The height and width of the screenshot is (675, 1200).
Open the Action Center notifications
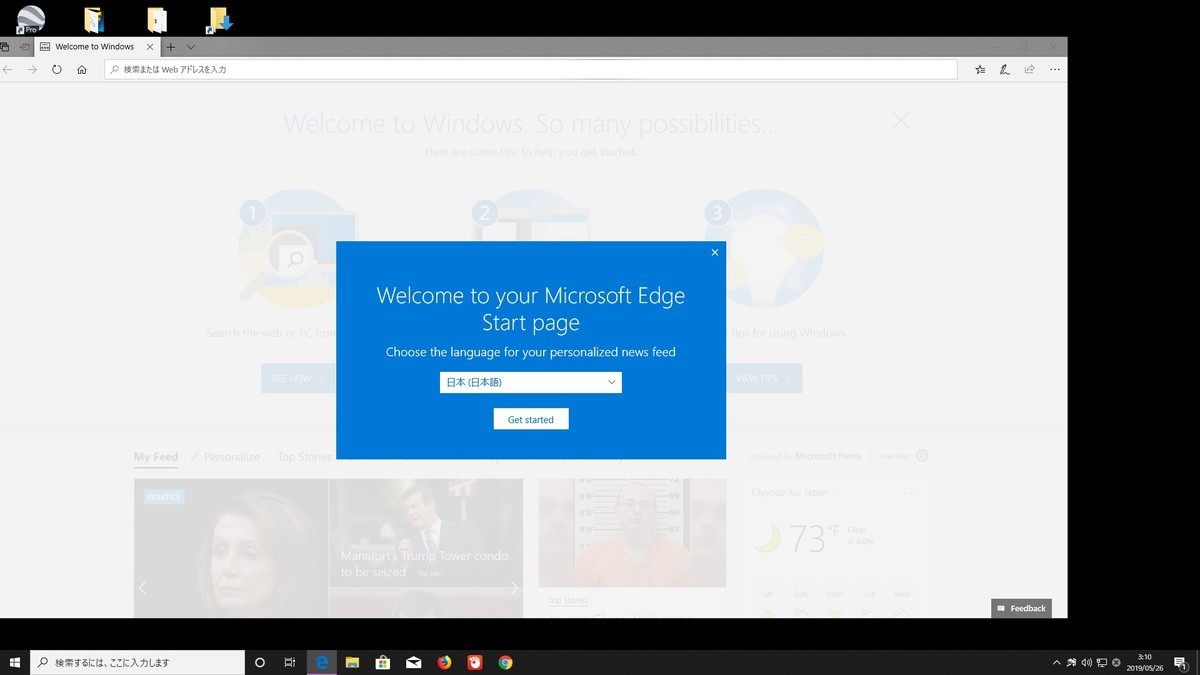(x=1183, y=662)
